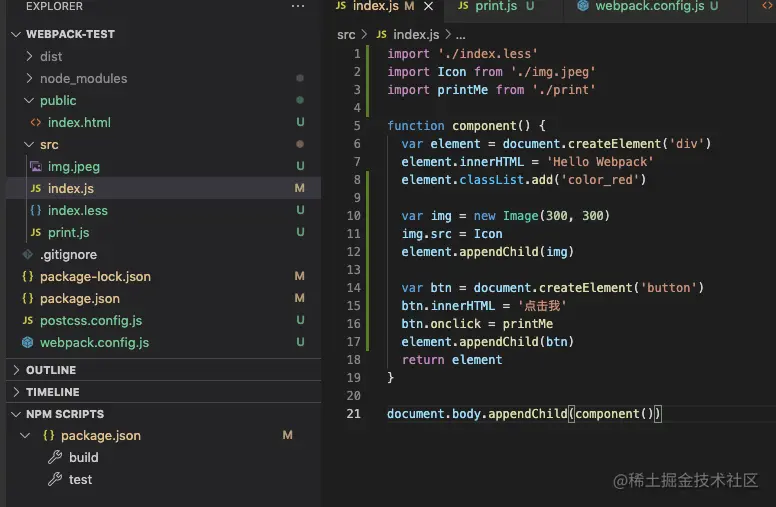This screenshot has height=507, width=776.
Task: Click JS icon in print.js tab
Action: (463, 5)
